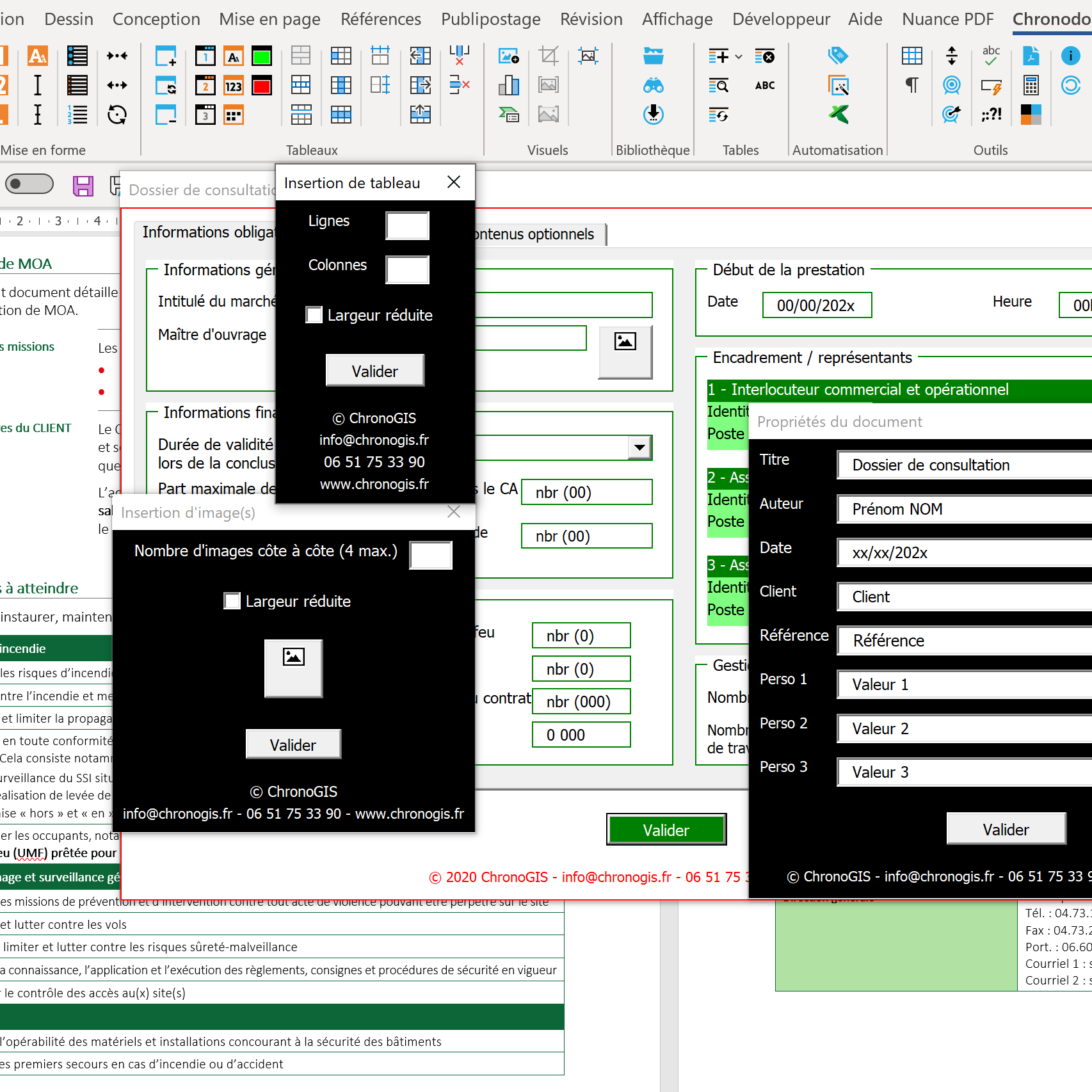This screenshot has height=1092, width=1092.
Task: Click the bar chart icon in Visuels
Action: 509,85
